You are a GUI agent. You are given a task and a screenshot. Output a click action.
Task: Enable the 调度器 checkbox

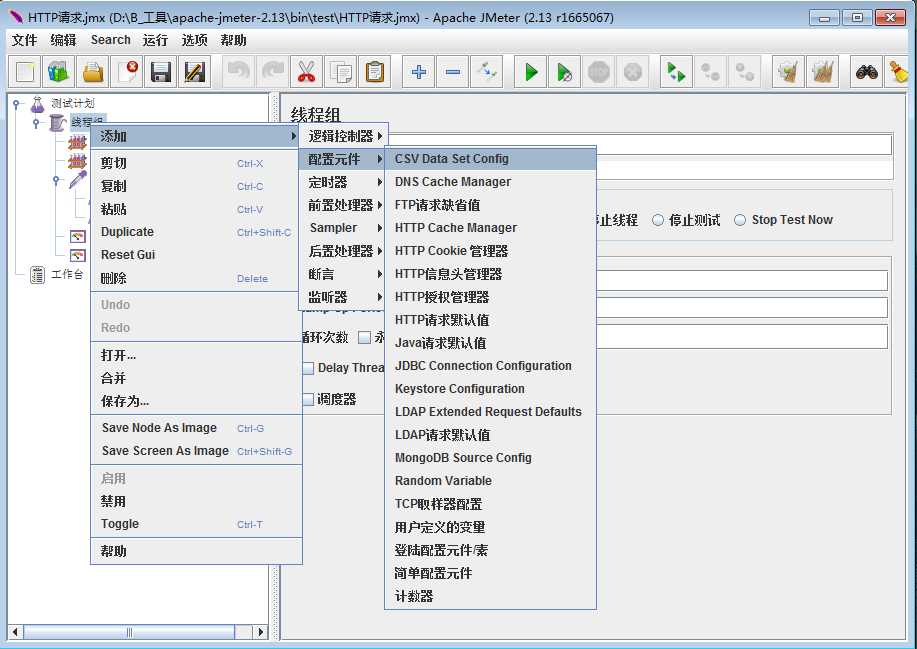(x=308, y=399)
